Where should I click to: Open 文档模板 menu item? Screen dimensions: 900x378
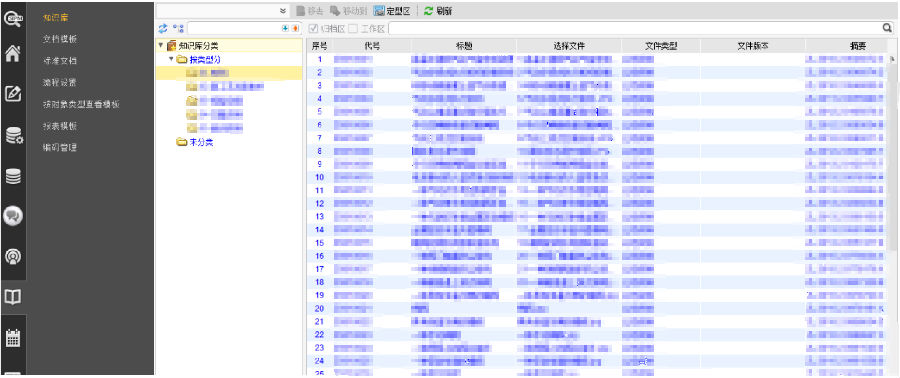pos(60,39)
